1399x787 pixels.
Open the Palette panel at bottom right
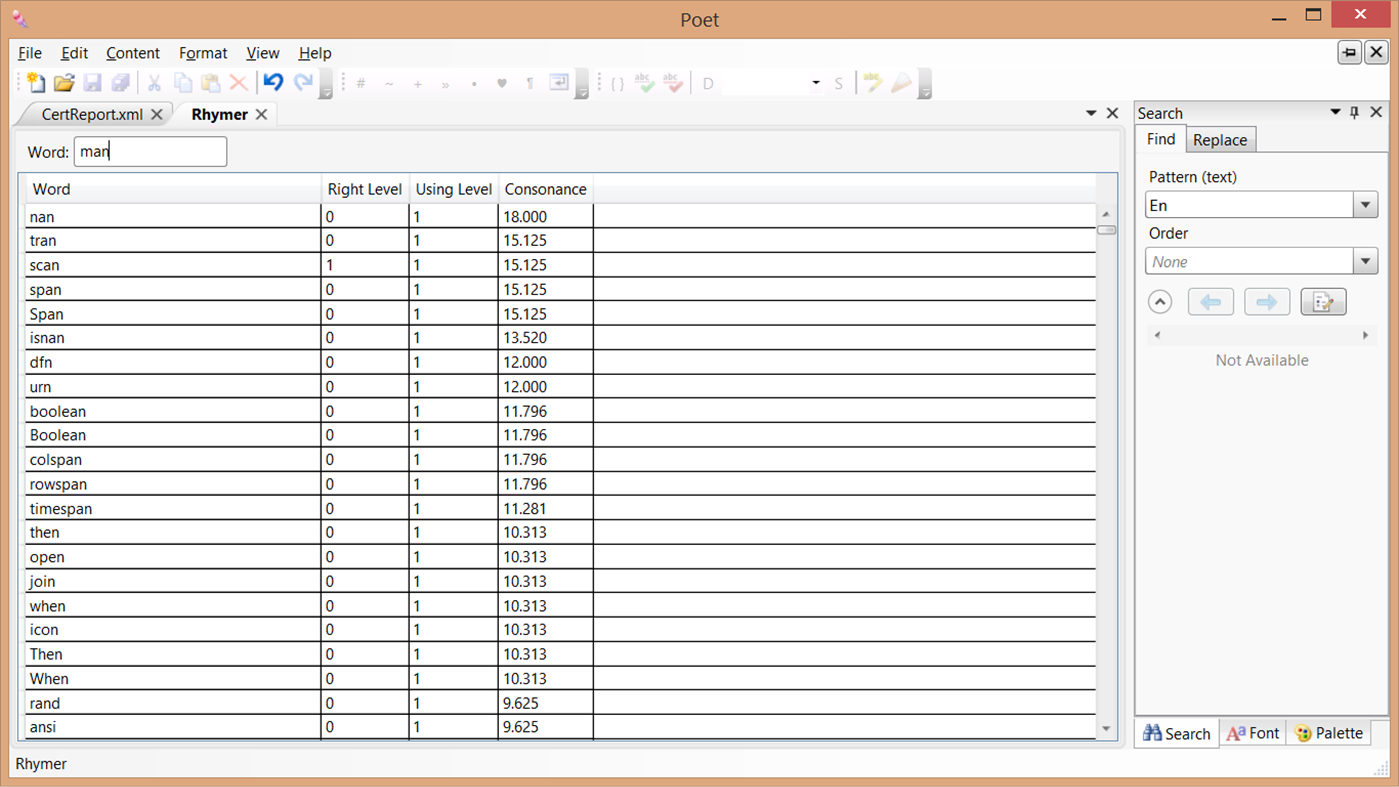(1329, 733)
